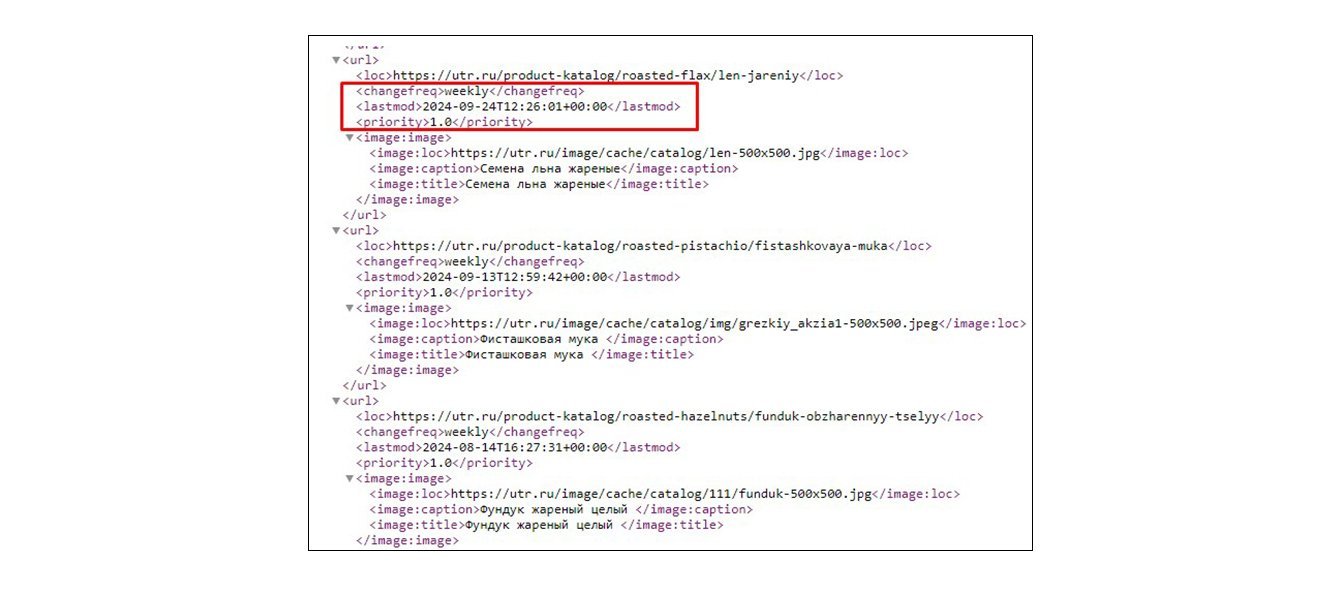Screen dimensions: 1340x598
Task: Click the funduk-500x500.jpg image URL
Action: pos(662,494)
